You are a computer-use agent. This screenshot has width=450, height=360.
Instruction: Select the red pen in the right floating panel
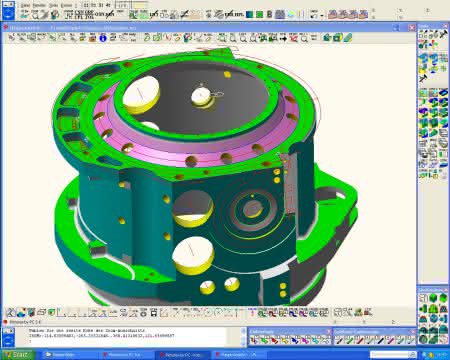click(359, 340)
